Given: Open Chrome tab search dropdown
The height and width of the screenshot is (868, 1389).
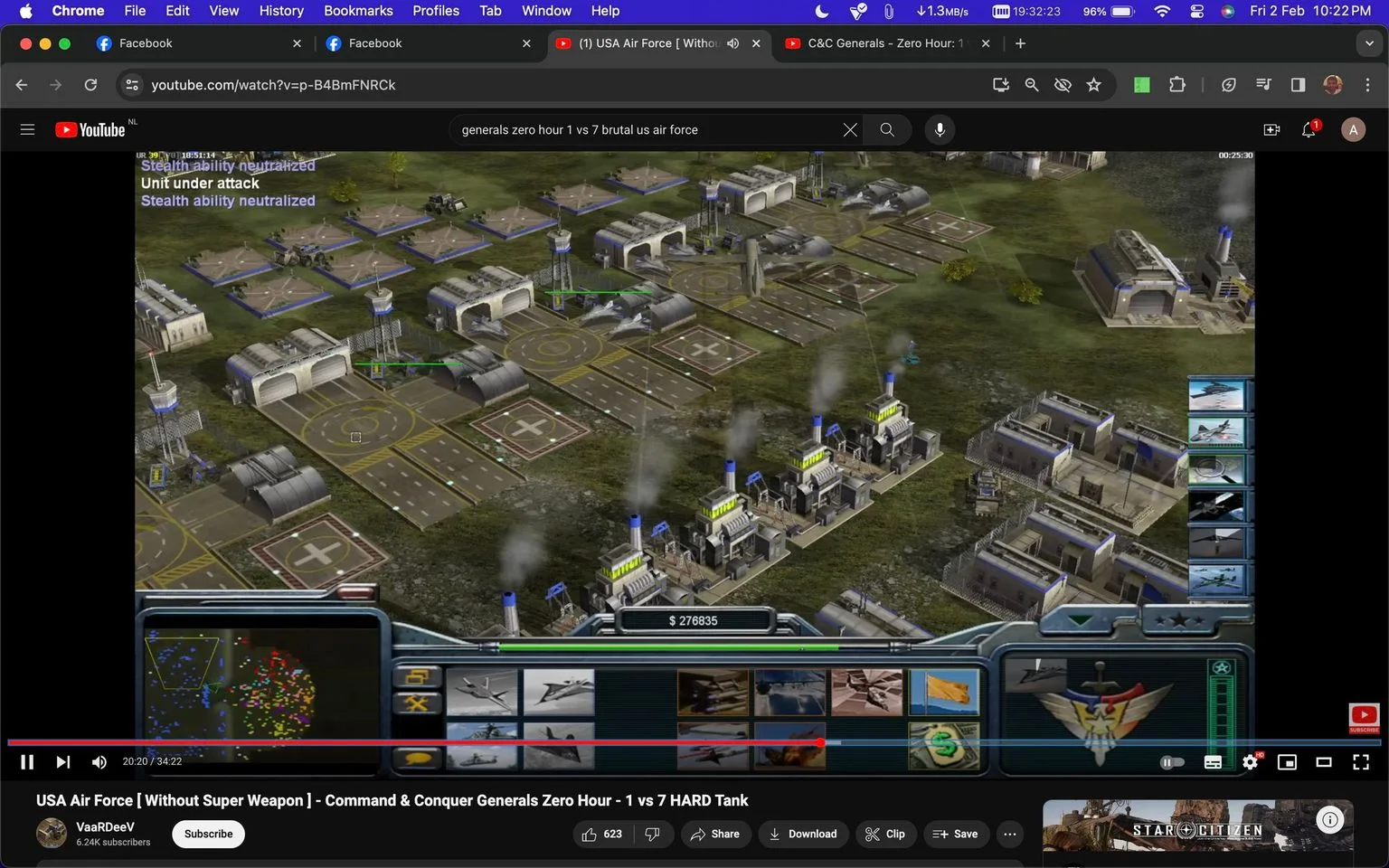Looking at the screenshot, I should 1369,43.
